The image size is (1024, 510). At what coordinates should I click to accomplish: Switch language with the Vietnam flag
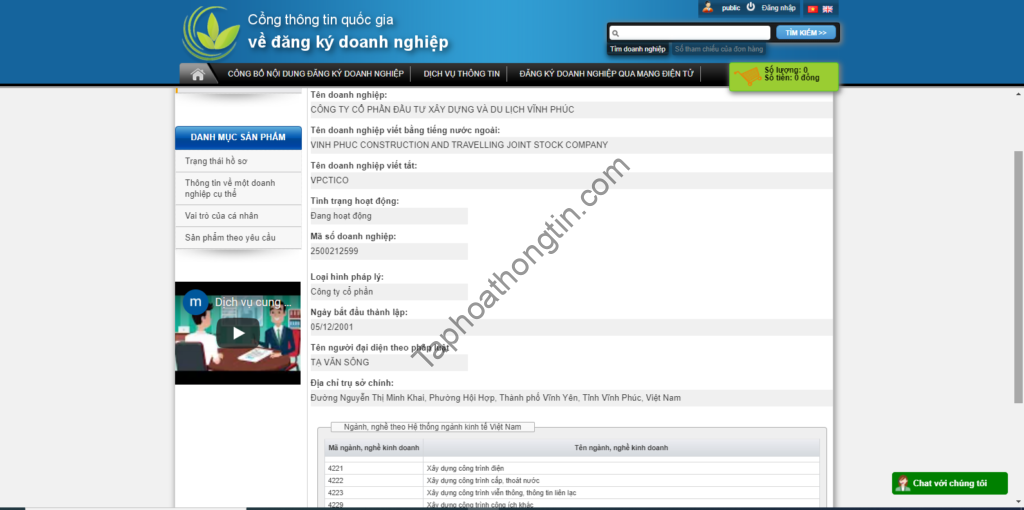813,9
